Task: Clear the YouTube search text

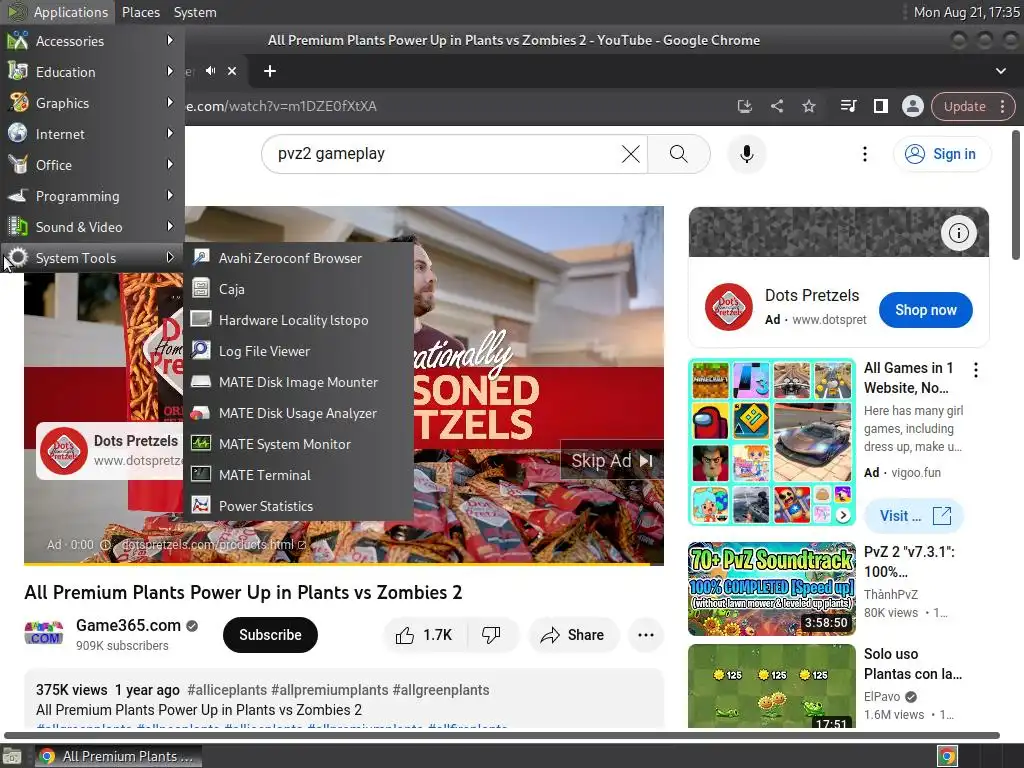Action: 630,154
